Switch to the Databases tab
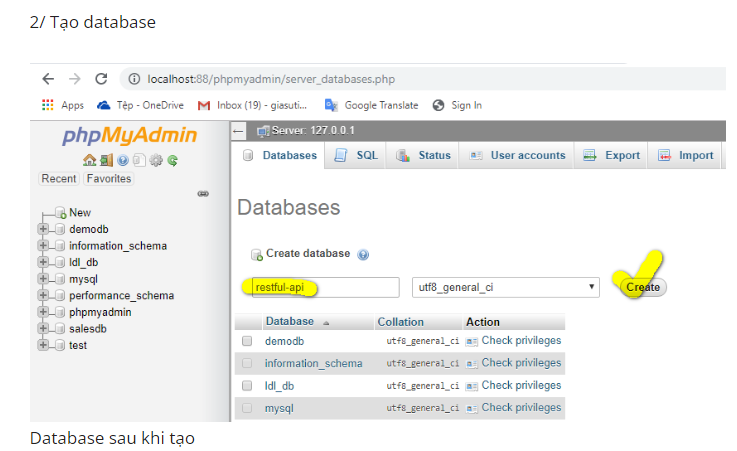This screenshot has width=737, height=451. 279,156
